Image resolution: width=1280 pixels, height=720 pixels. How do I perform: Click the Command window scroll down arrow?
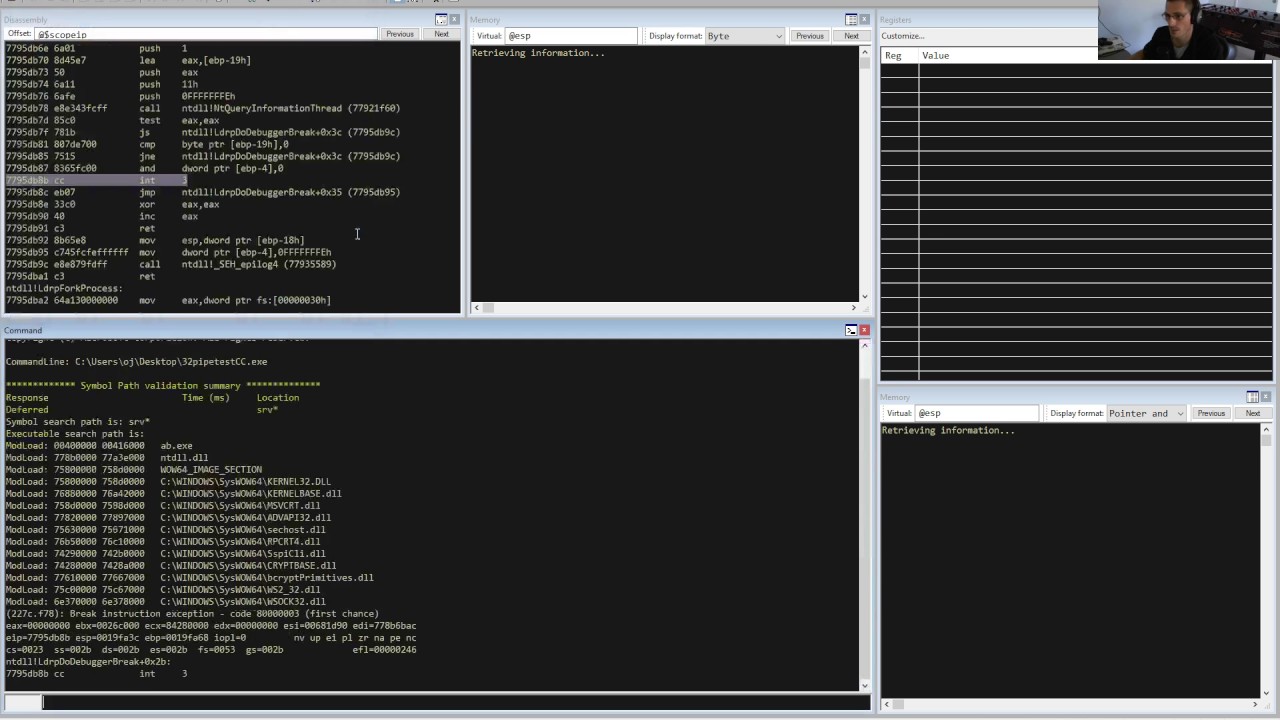click(x=865, y=685)
